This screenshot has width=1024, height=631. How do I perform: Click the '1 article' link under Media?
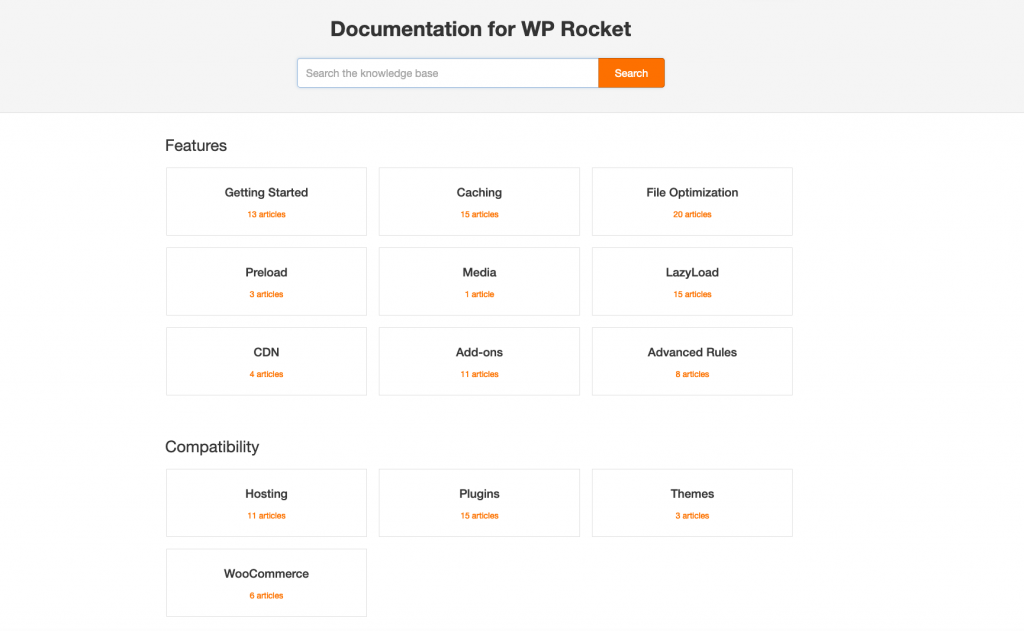[479, 294]
